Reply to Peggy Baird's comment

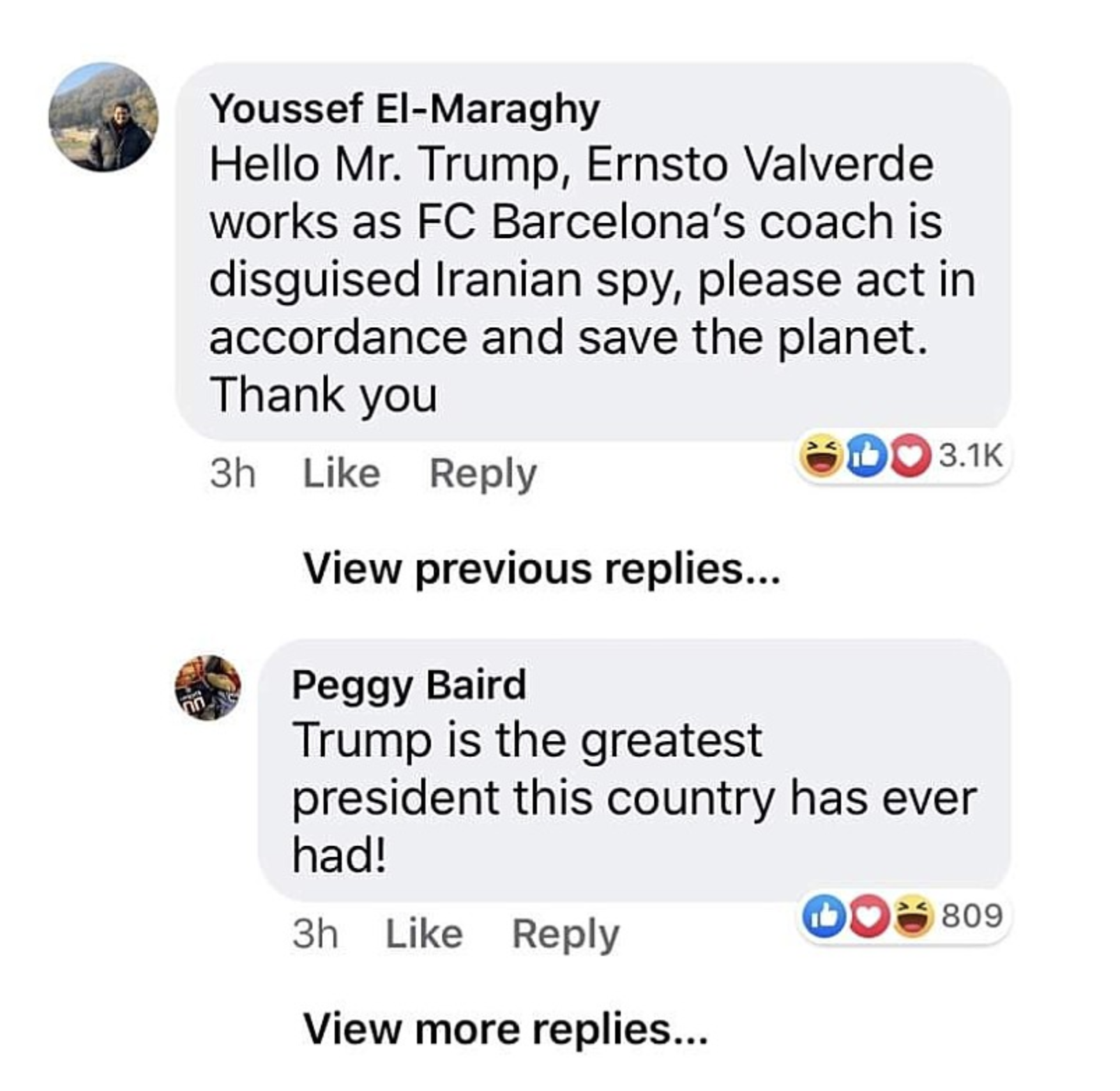coord(566,933)
